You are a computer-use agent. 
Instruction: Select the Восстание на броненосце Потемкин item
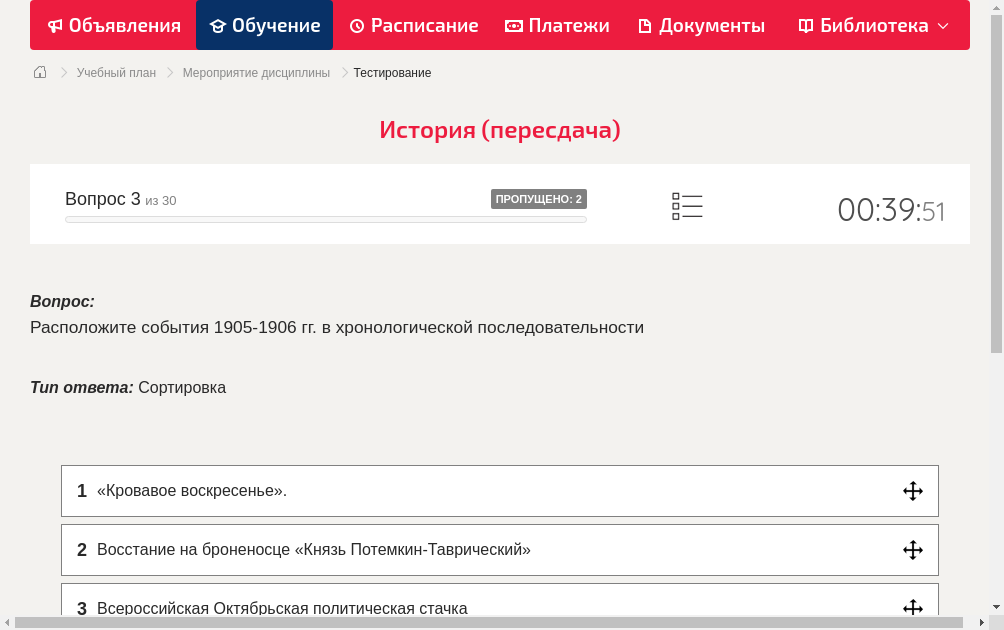coord(499,550)
